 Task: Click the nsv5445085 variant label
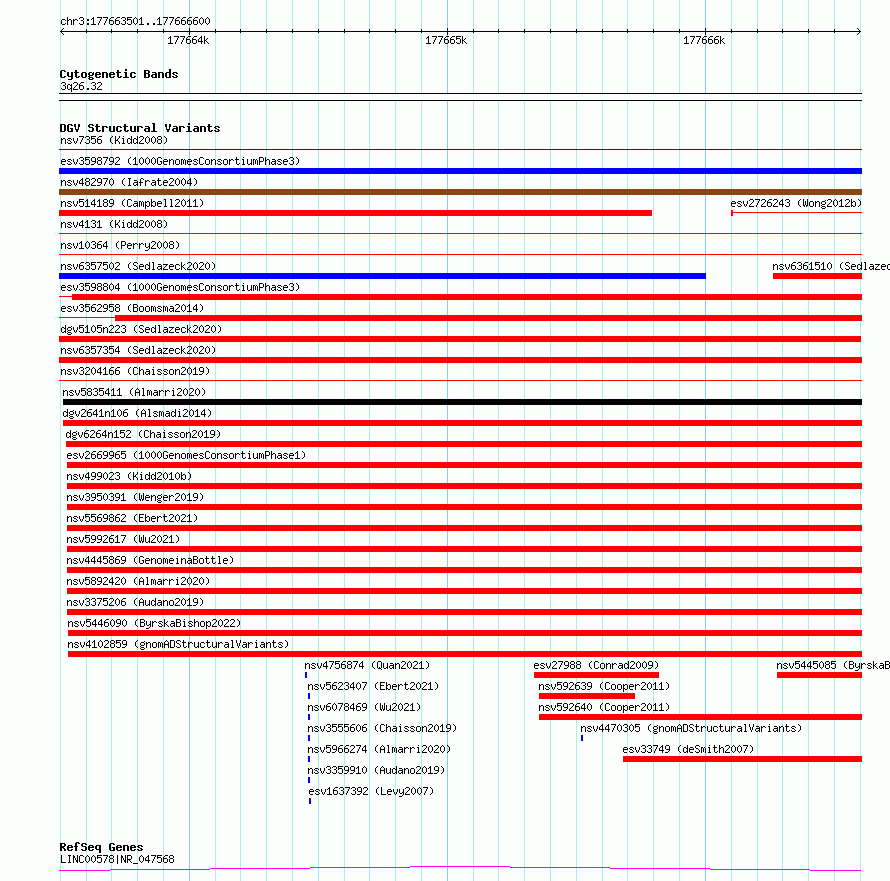(833, 665)
